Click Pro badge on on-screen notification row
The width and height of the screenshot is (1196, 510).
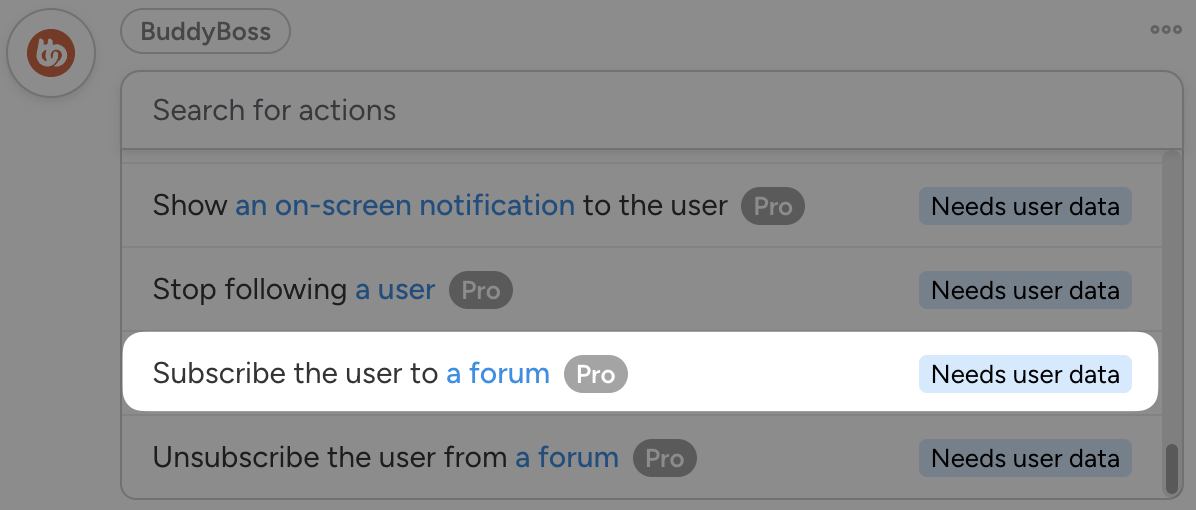click(773, 207)
